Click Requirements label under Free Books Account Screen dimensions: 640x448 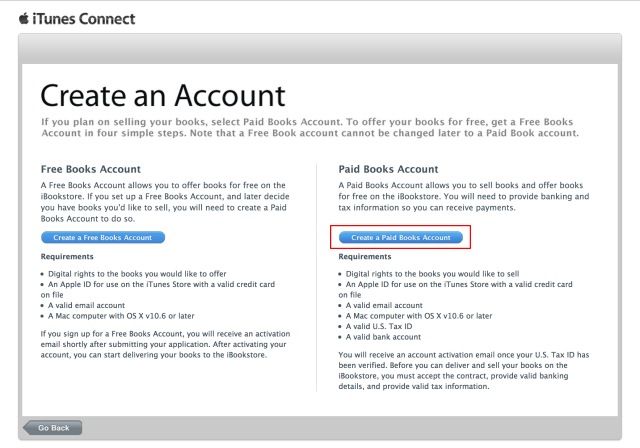tap(67, 256)
